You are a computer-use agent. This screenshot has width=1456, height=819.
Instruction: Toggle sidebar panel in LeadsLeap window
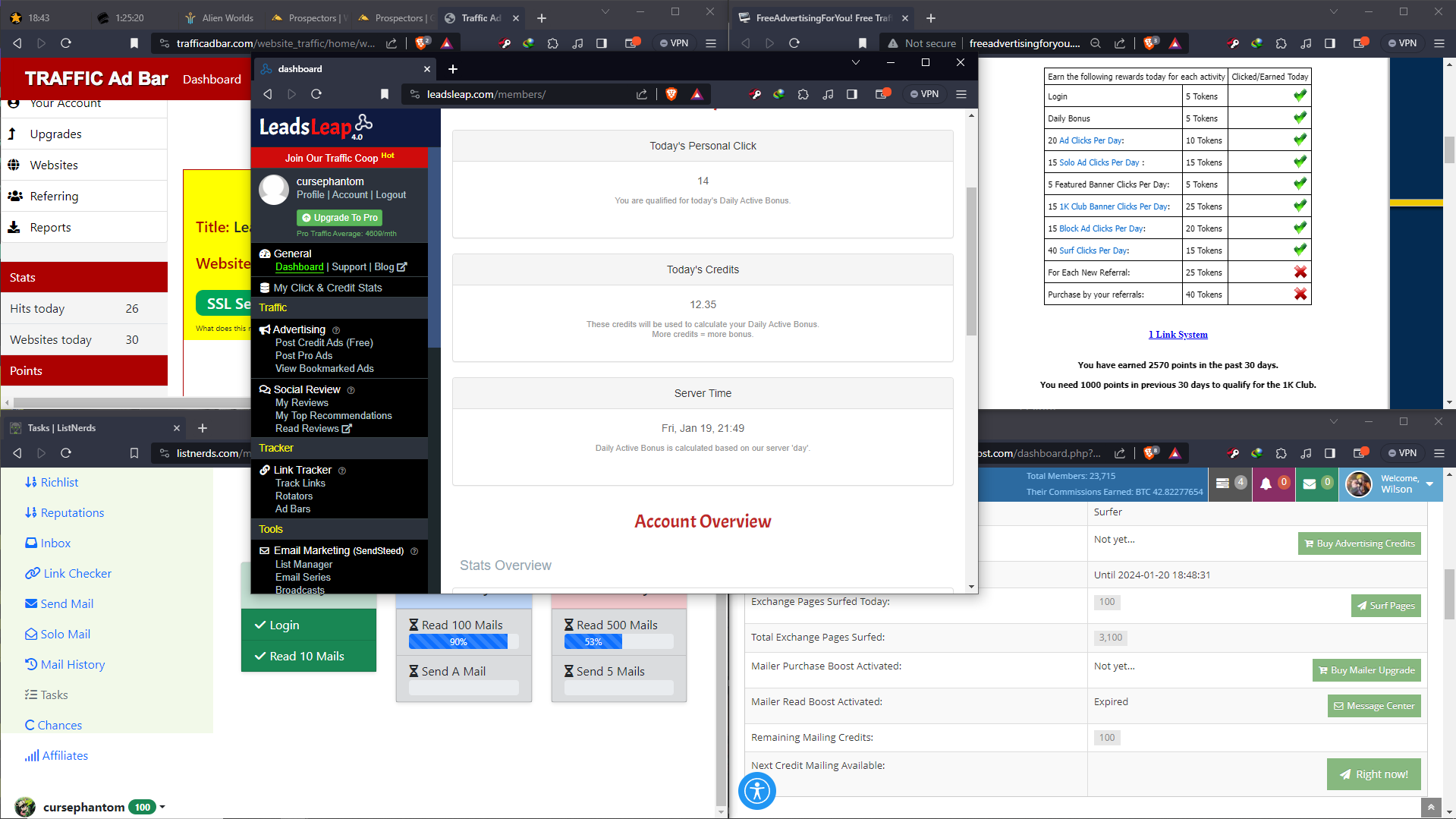click(852, 94)
